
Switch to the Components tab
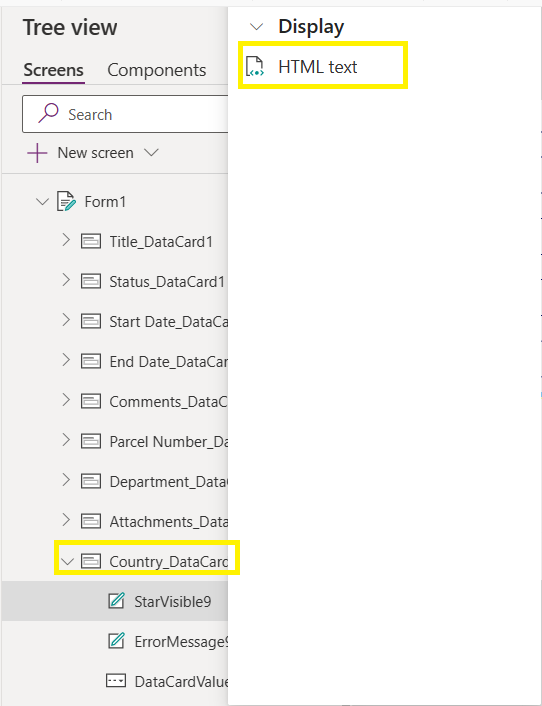tap(157, 70)
